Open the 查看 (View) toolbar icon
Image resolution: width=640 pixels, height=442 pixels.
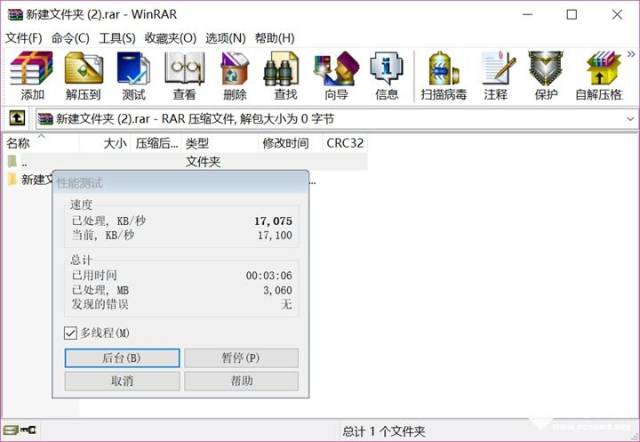[184, 68]
